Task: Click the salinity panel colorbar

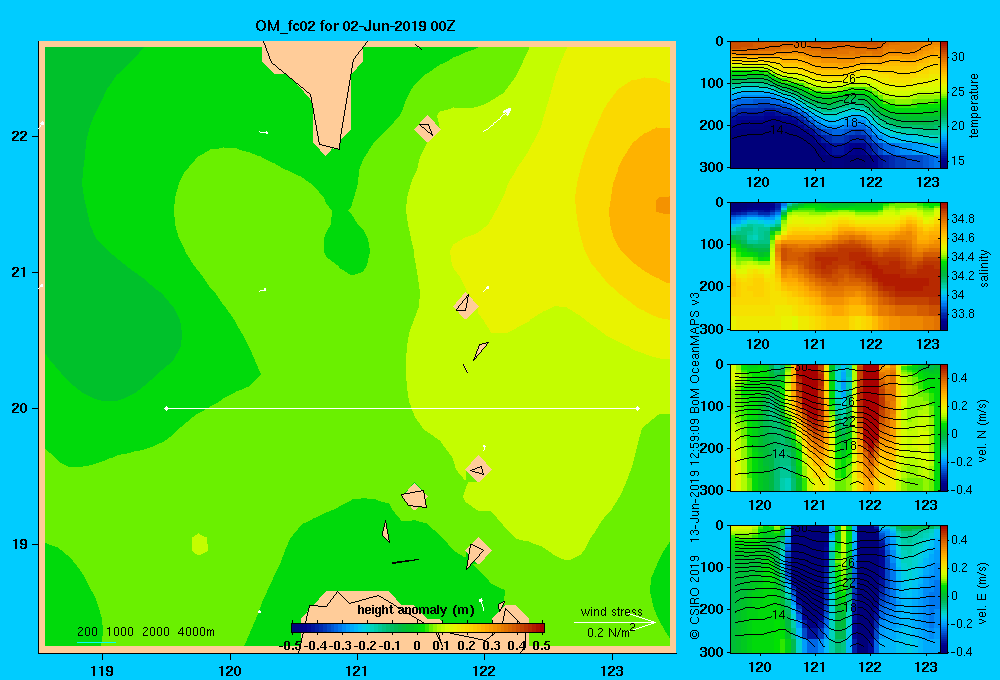Action: (944, 266)
